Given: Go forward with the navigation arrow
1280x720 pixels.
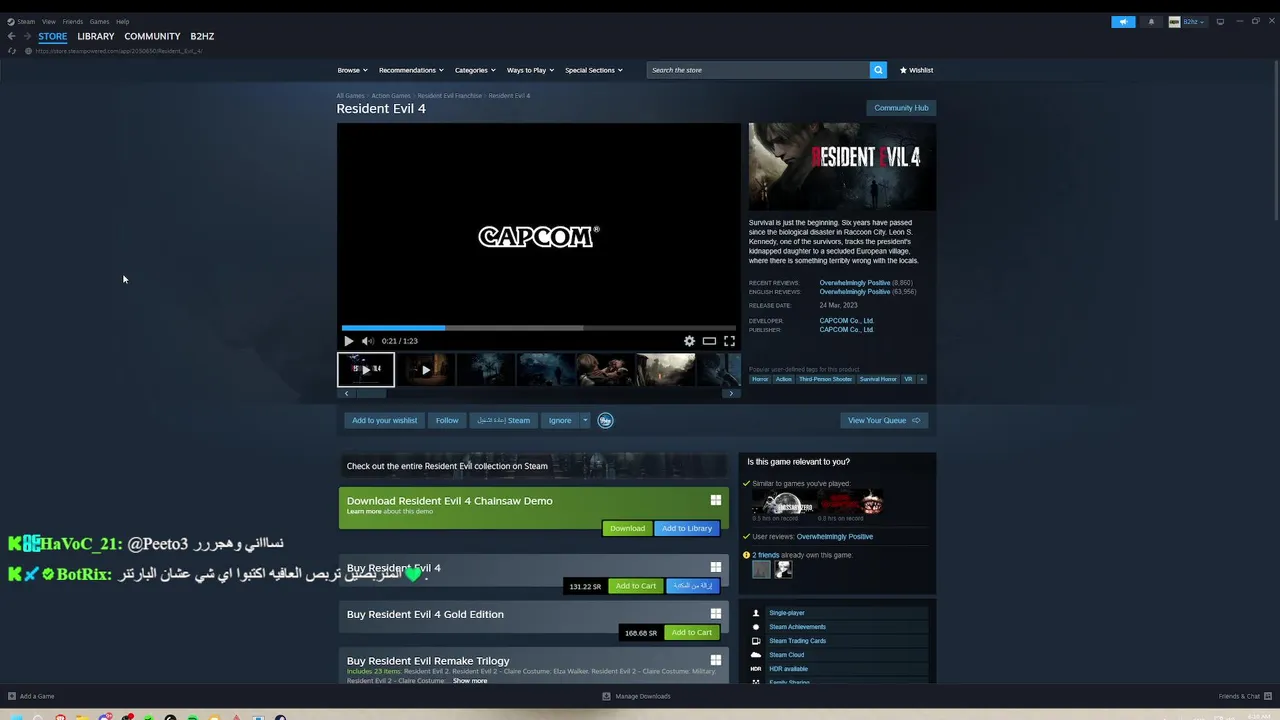Looking at the screenshot, I should [27, 36].
